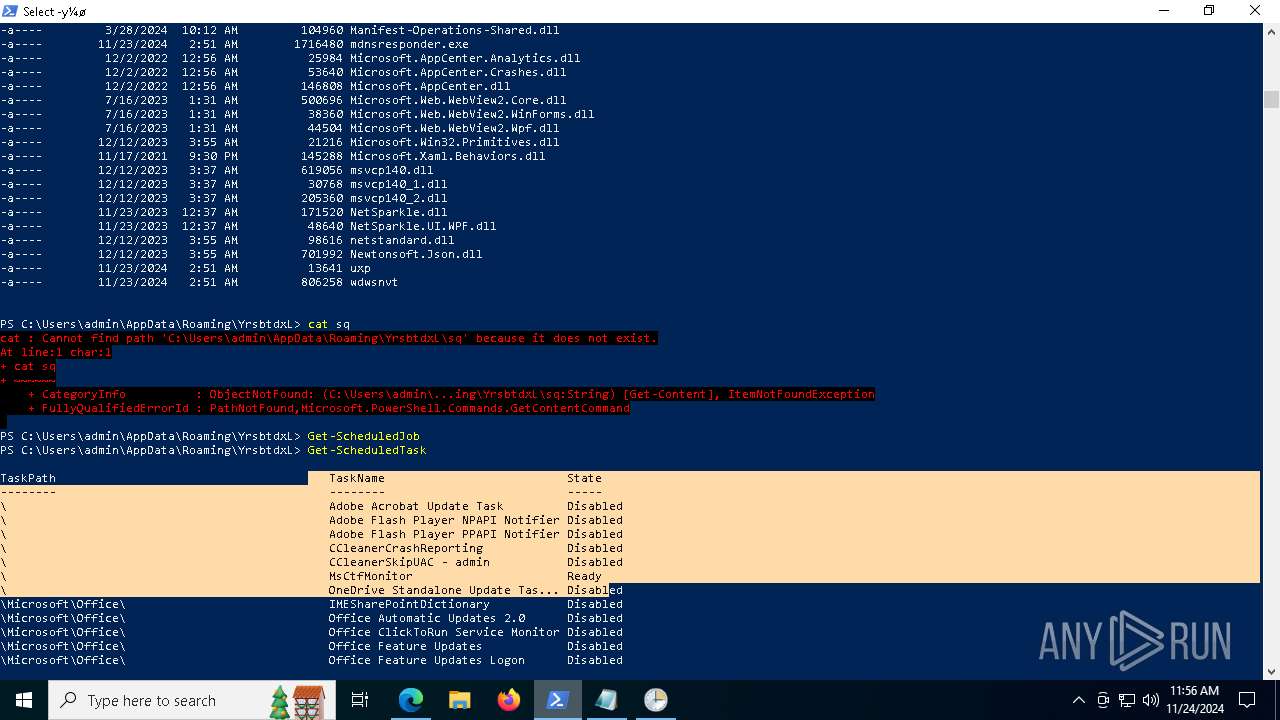Open the volume control tray icon
This screenshot has width=1280, height=720.
1151,700
